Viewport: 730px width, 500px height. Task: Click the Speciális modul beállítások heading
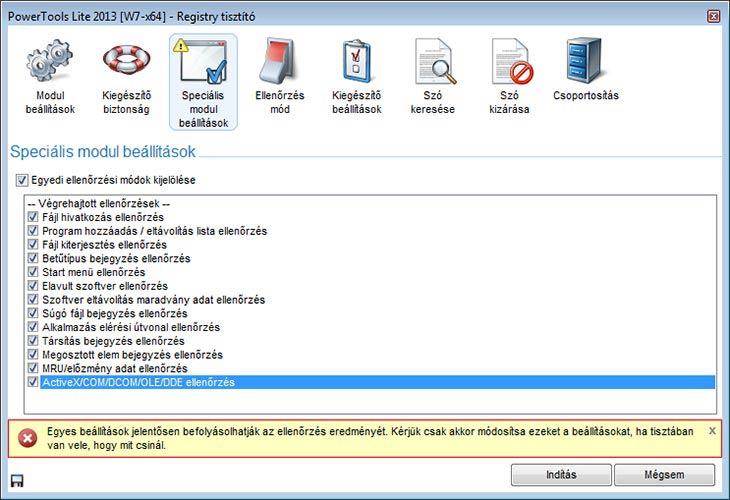(103, 152)
